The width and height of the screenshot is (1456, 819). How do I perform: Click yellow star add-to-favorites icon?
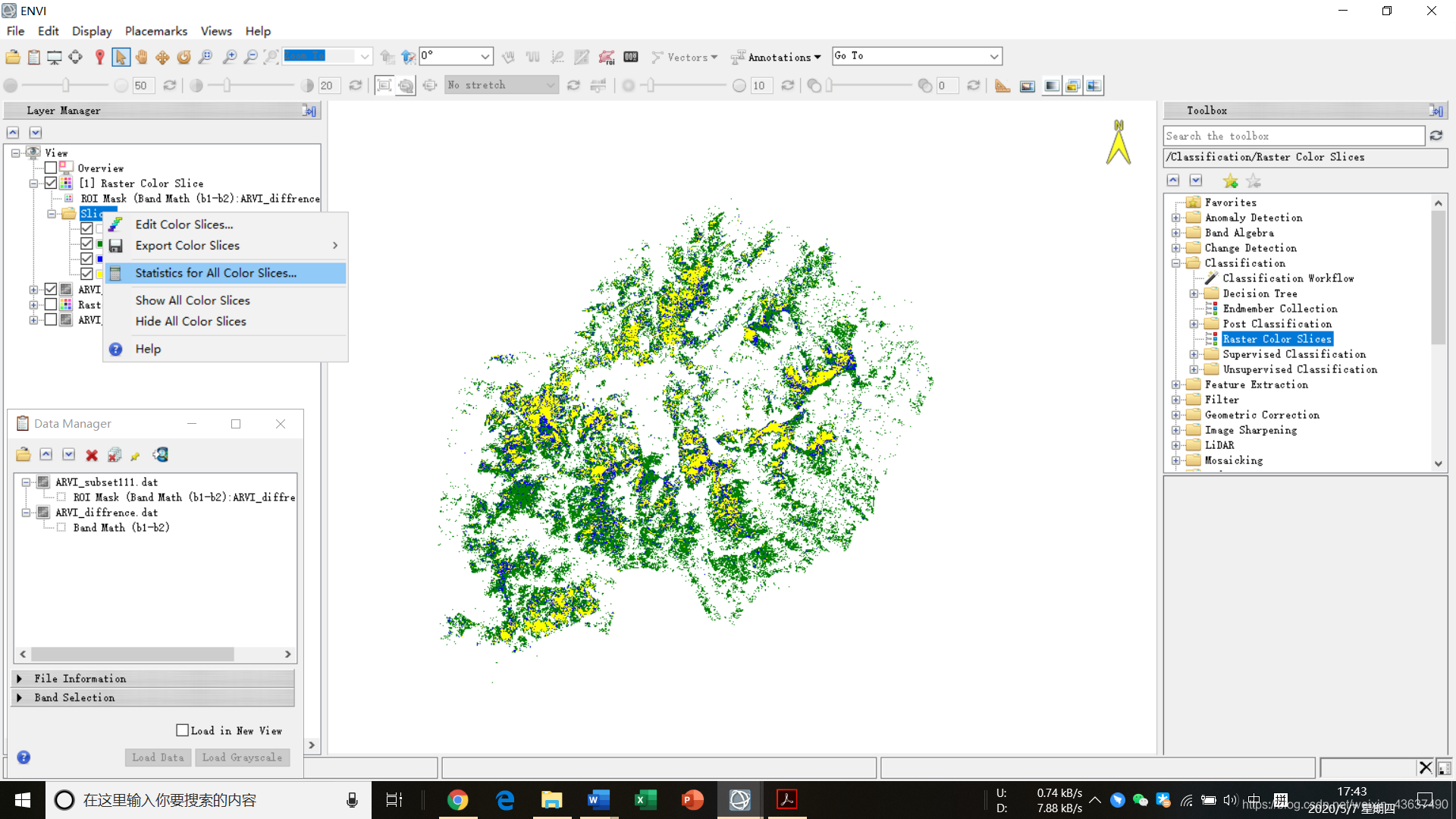pos(1230,180)
